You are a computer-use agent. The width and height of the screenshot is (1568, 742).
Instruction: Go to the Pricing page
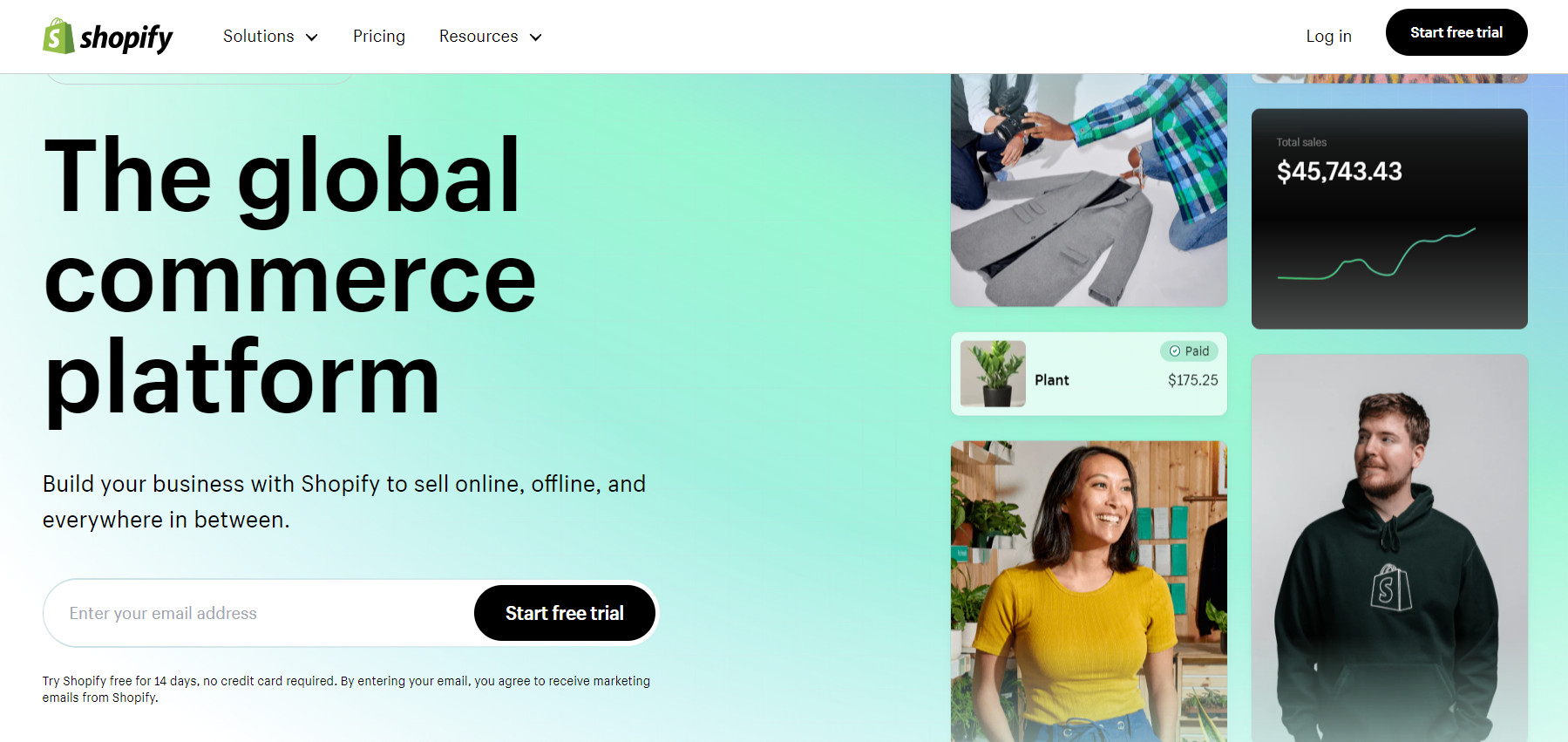[x=379, y=37]
